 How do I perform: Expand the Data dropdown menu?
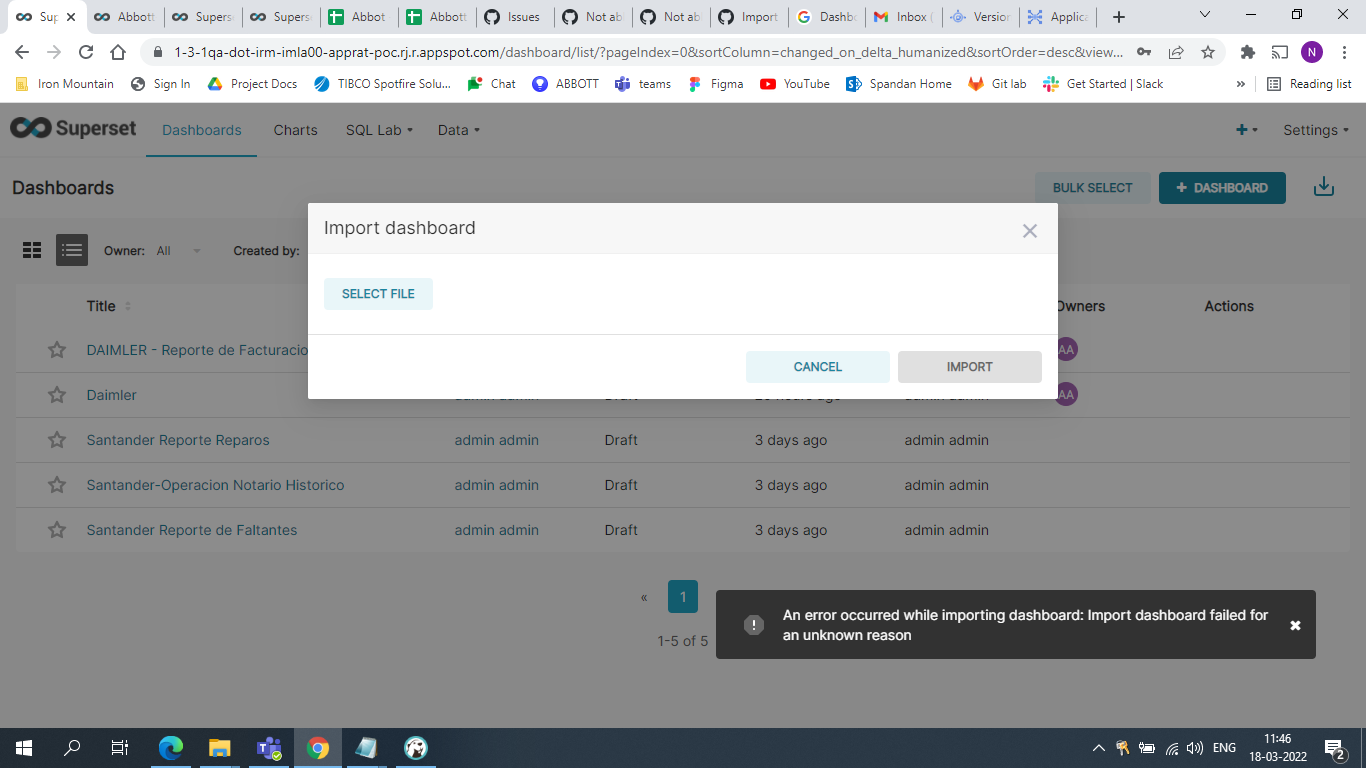point(459,130)
